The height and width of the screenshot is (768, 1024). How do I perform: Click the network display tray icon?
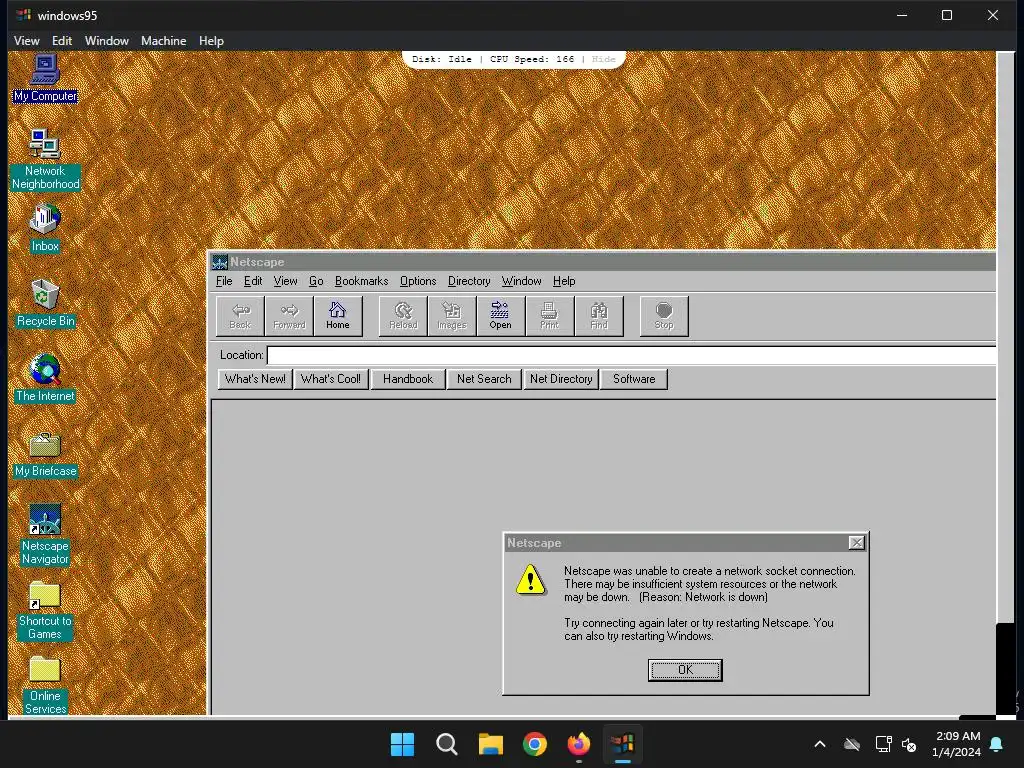coord(884,744)
